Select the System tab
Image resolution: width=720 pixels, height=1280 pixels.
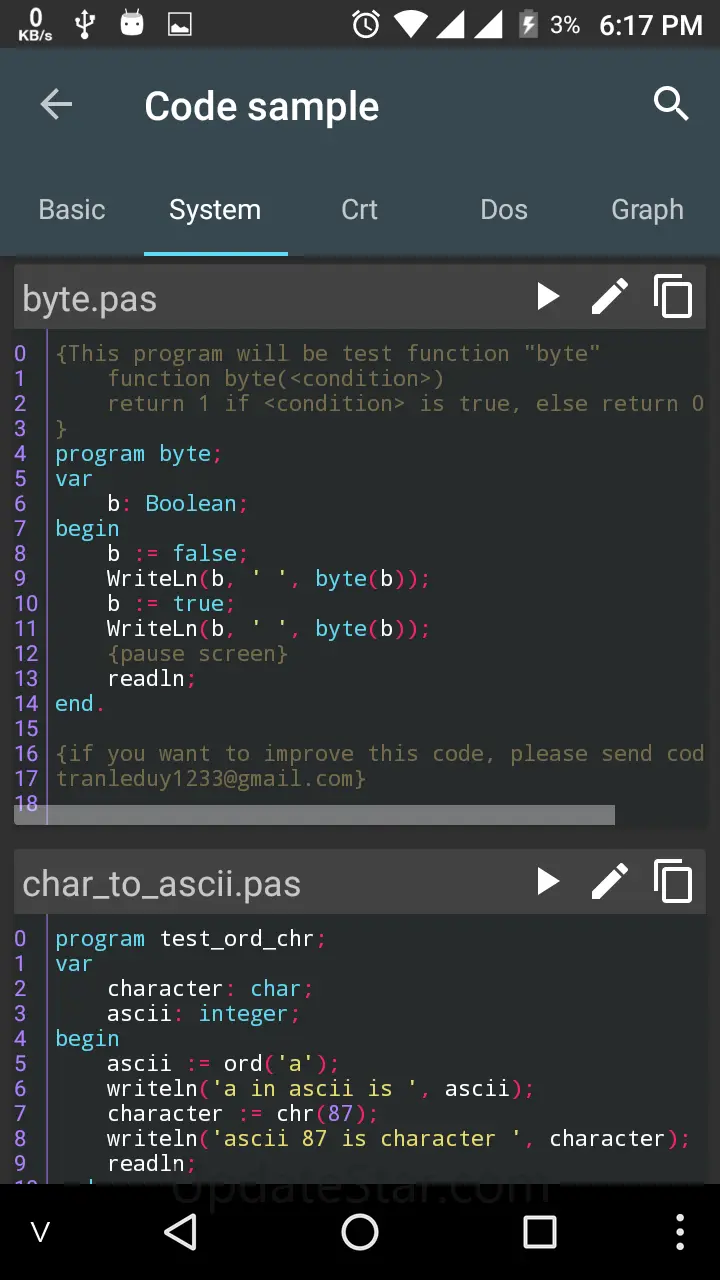pos(215,210)
